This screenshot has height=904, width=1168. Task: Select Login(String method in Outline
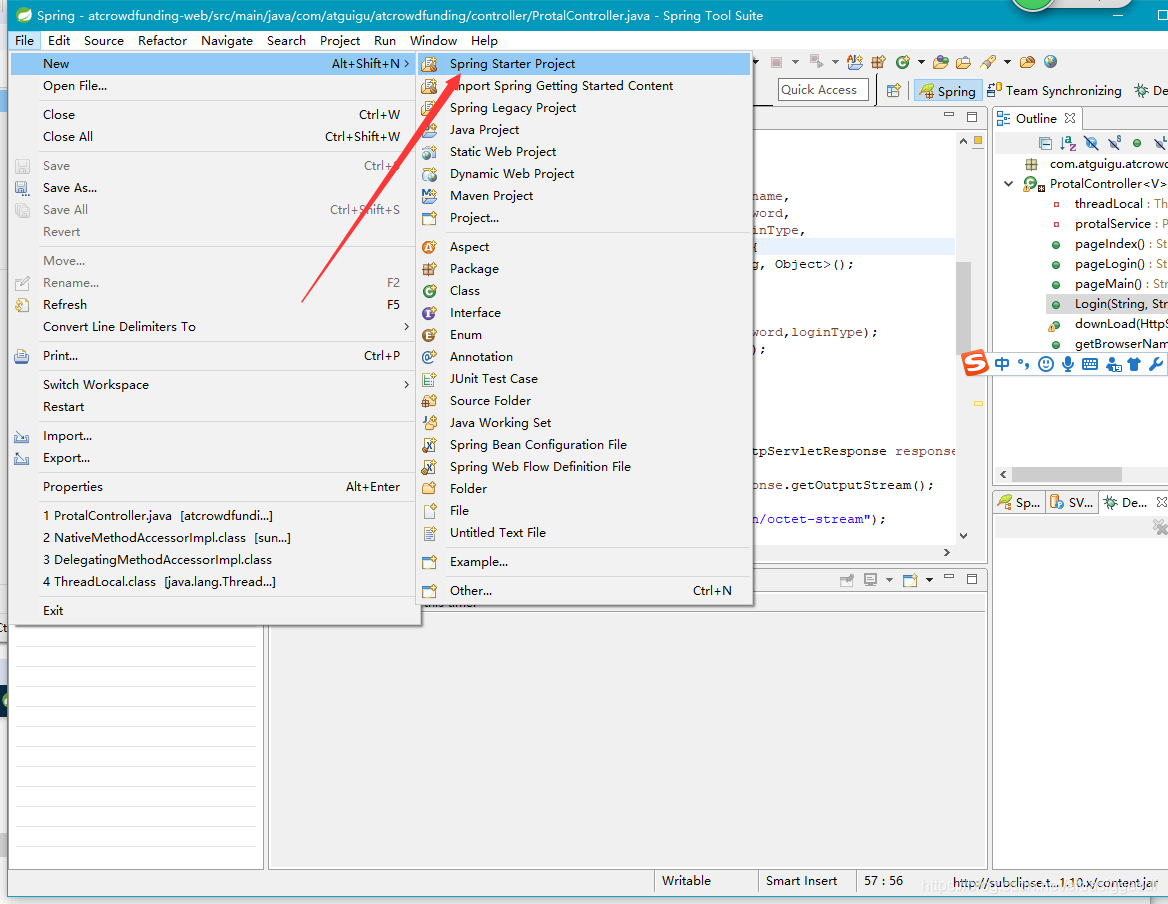(1107, 304)
